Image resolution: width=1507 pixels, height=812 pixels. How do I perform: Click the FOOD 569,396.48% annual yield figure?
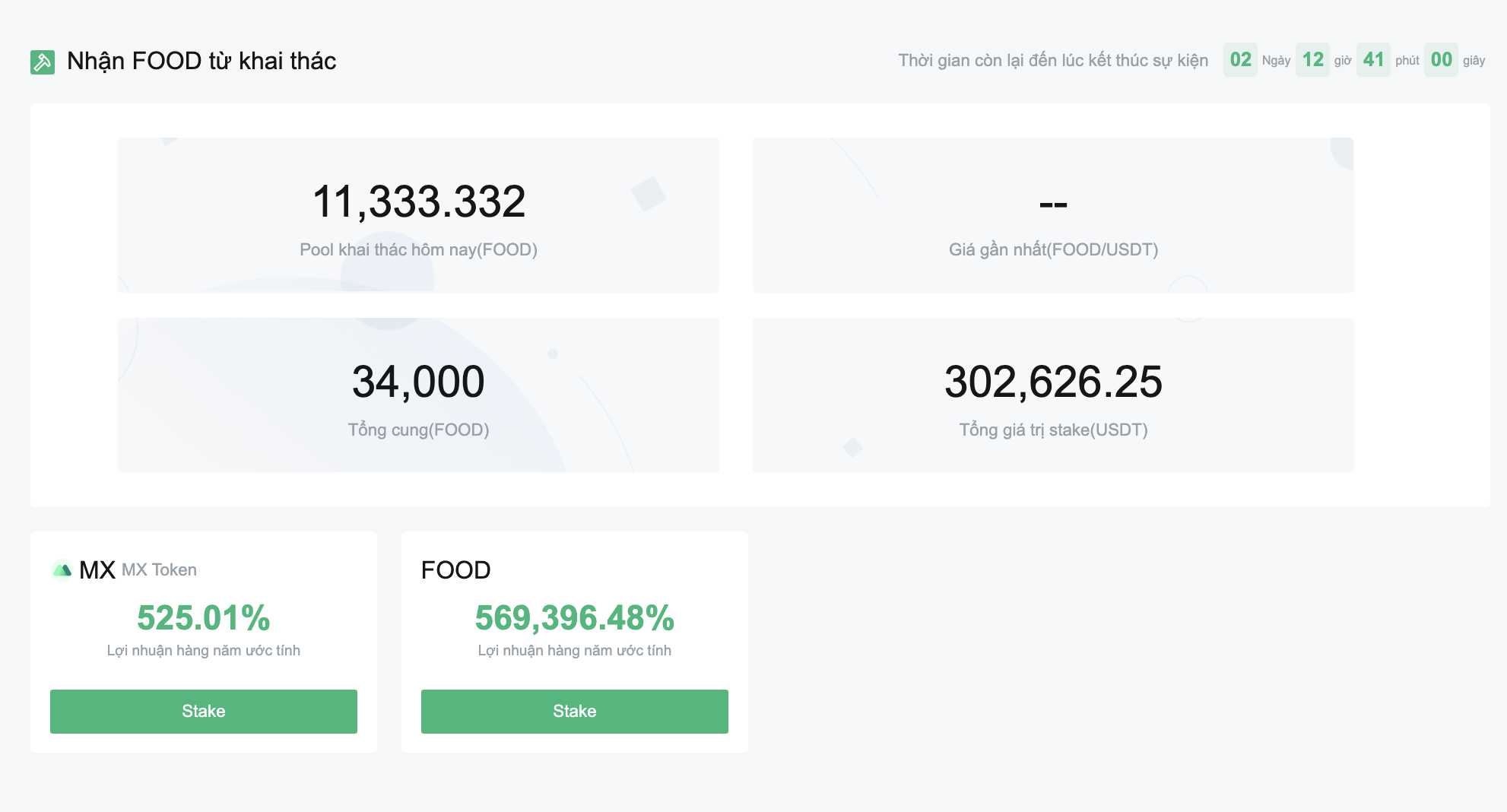point(574,617)
